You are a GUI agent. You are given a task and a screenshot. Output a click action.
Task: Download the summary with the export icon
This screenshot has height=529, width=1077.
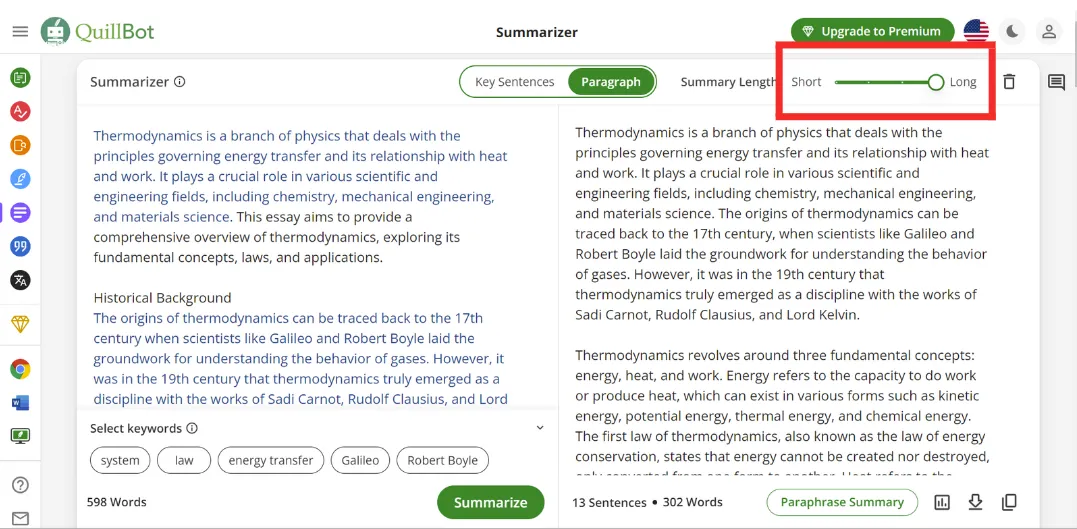[x=975, y=502]
